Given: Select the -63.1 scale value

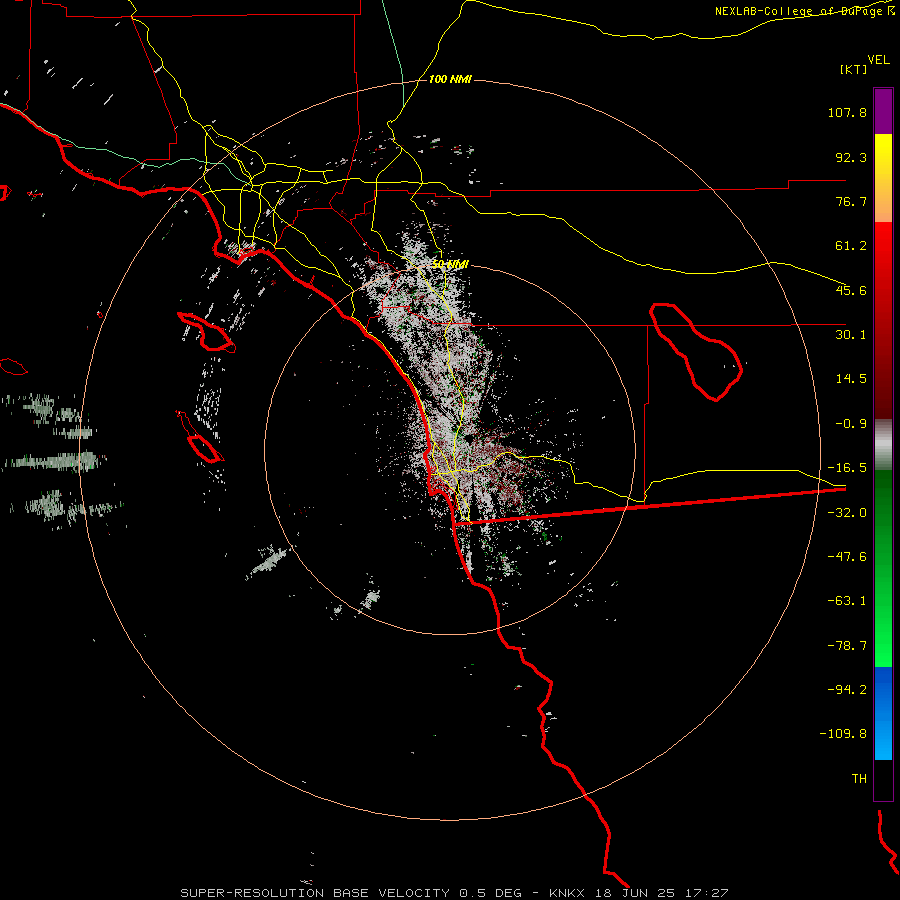Looking at the screenshot, I should (x=847, y=601).
